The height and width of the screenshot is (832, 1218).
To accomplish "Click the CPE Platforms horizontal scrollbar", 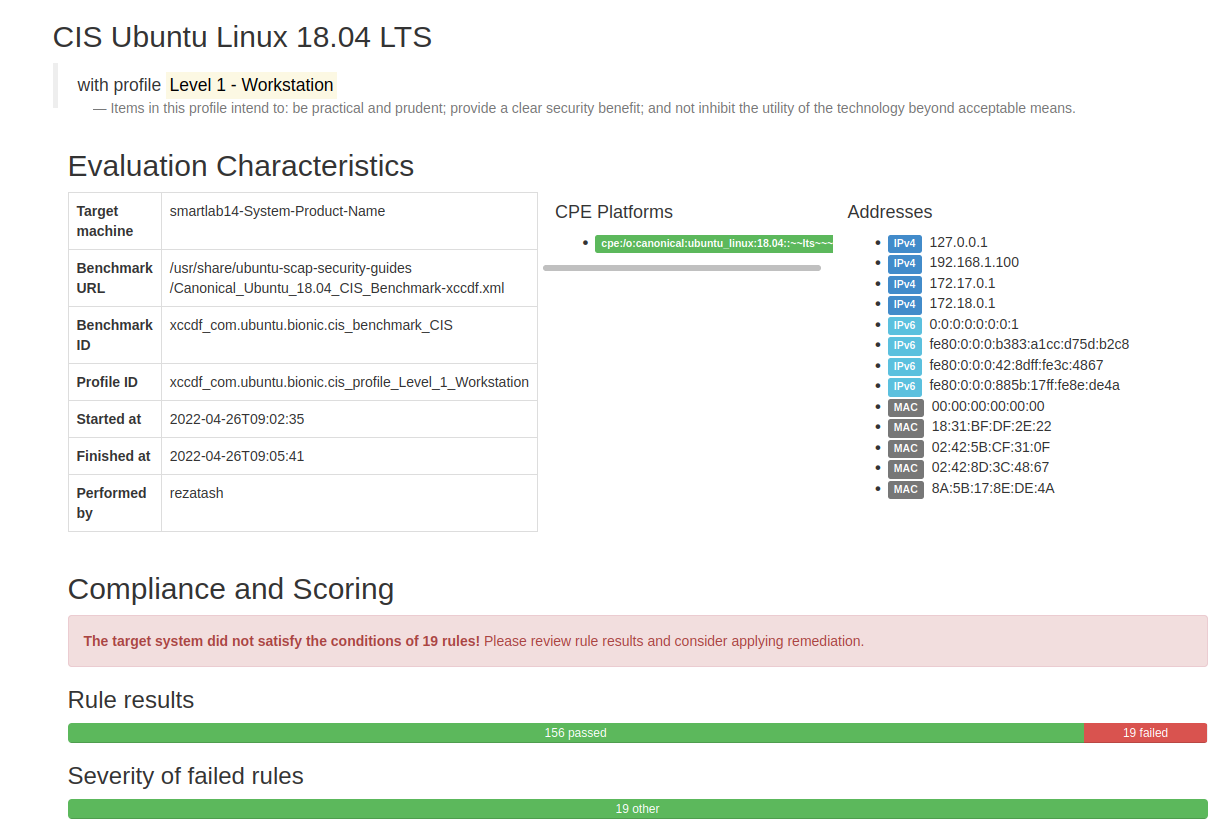I will (682, 268).
